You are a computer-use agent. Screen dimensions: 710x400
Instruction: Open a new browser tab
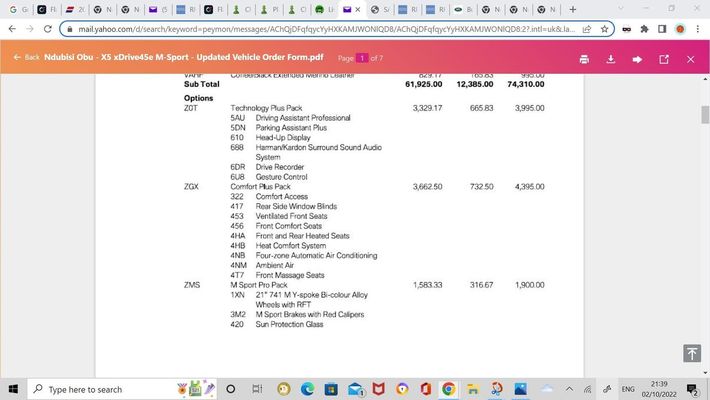[x=573, y=9]
